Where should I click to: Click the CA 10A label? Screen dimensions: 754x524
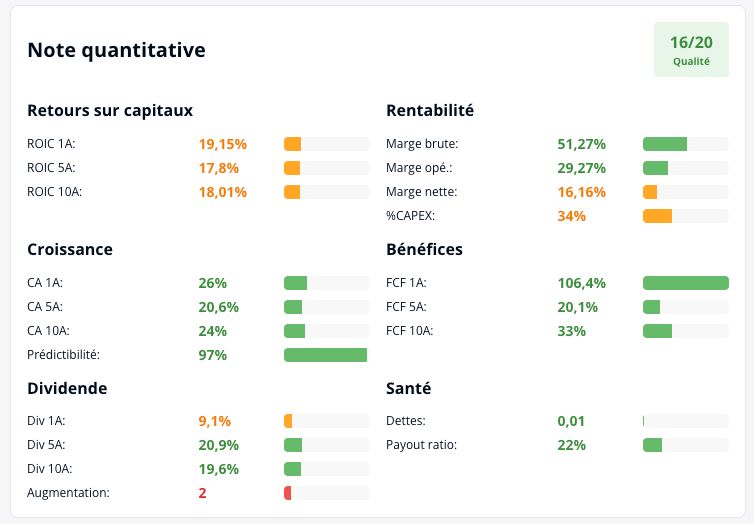[48, 331]
